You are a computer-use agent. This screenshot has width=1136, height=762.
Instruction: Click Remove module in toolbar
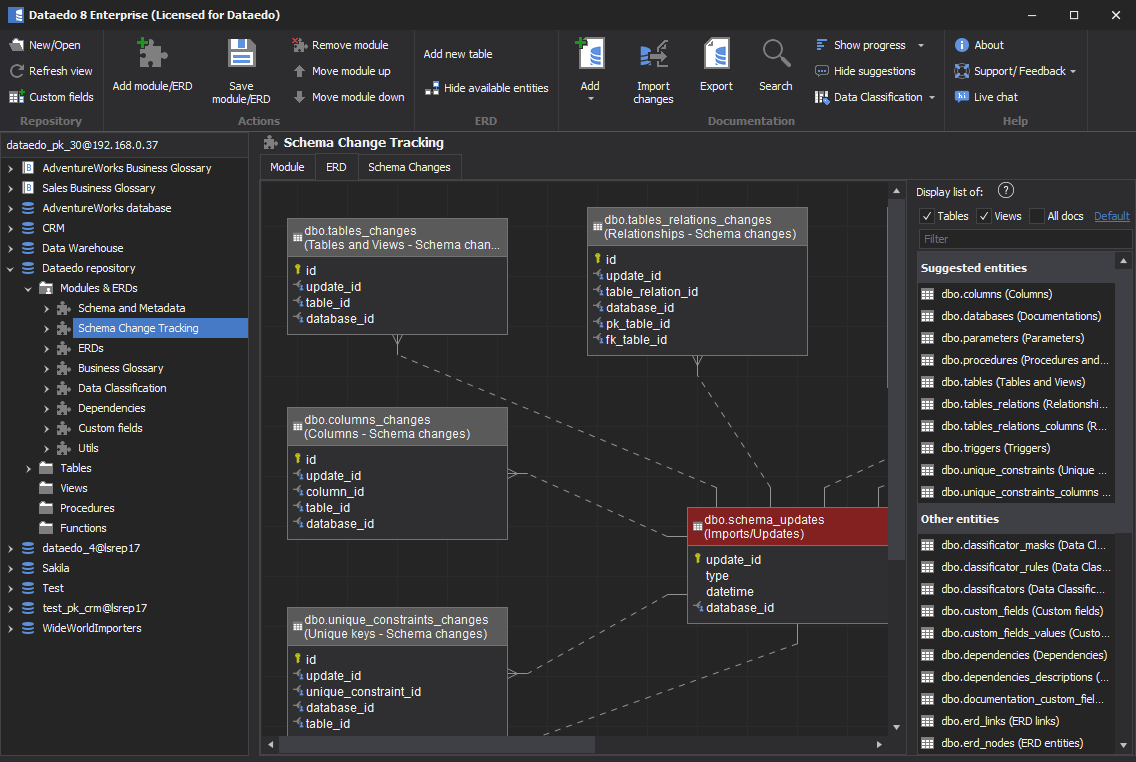(x=340, y=45)
